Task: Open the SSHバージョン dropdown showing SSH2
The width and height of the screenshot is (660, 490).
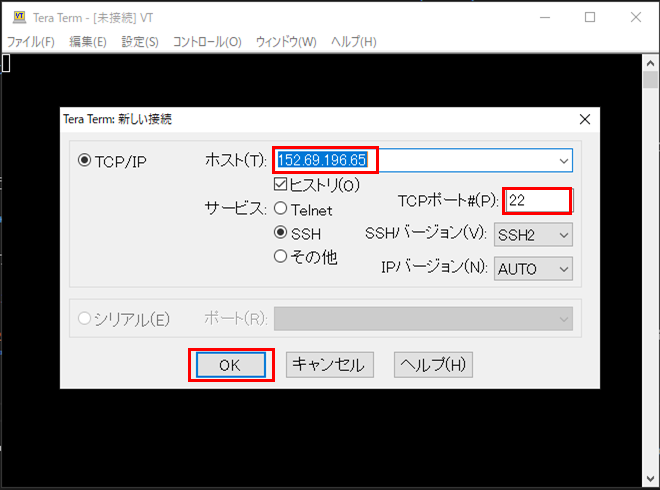Action: tap(533, 235)
